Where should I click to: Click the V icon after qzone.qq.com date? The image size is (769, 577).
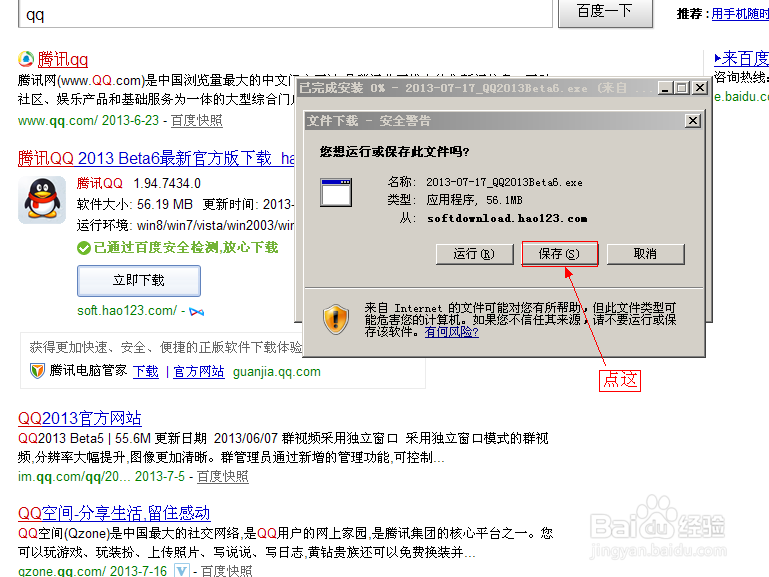pos(182,571)
